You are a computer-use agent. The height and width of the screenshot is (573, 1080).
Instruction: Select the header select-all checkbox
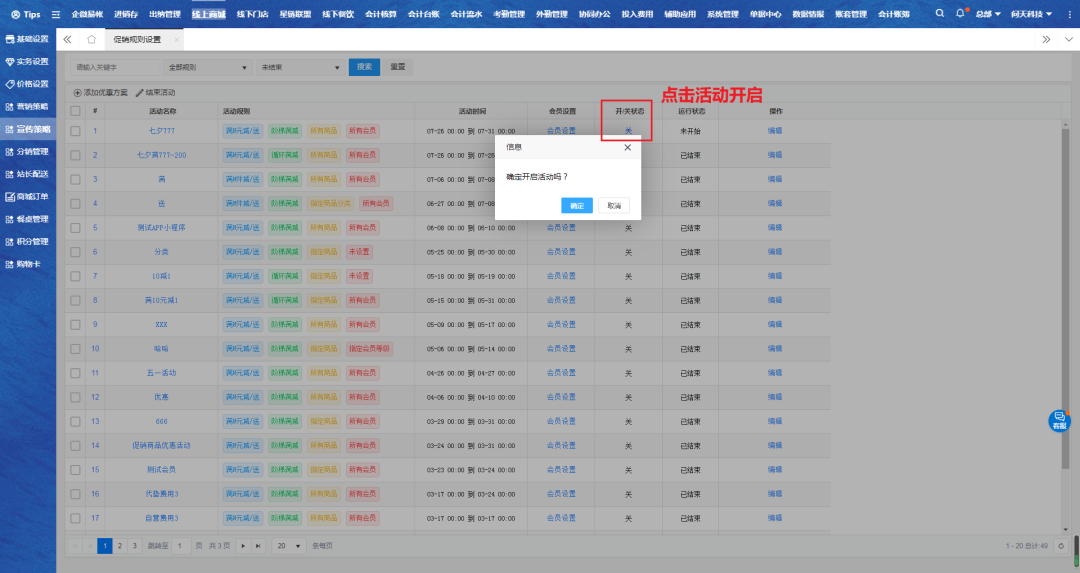coord(75,111)
